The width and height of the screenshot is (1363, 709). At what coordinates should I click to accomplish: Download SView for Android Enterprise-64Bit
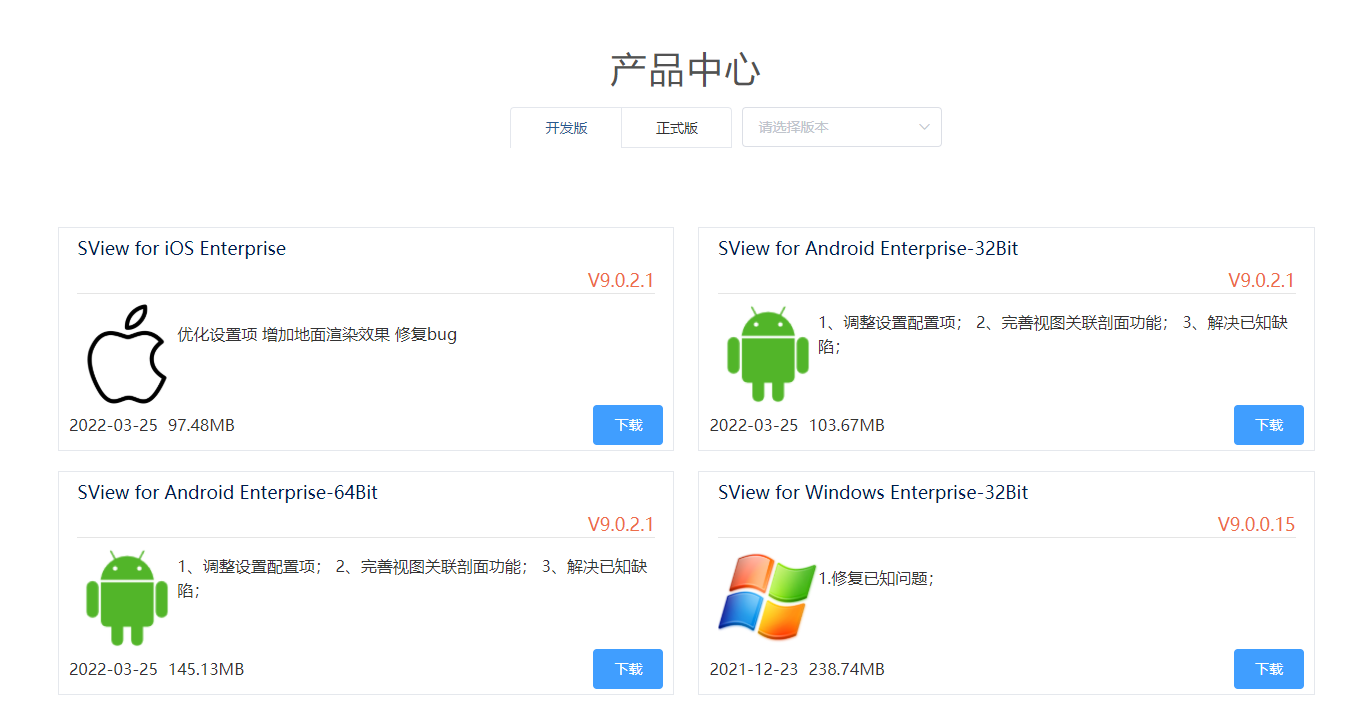click(628, 669)
